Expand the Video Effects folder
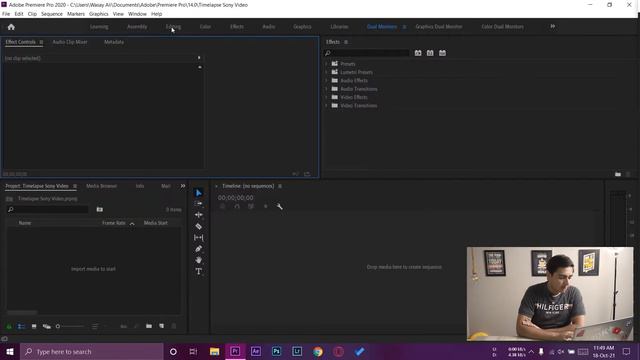Screen dimensions: 640x360 coord(326,98)
